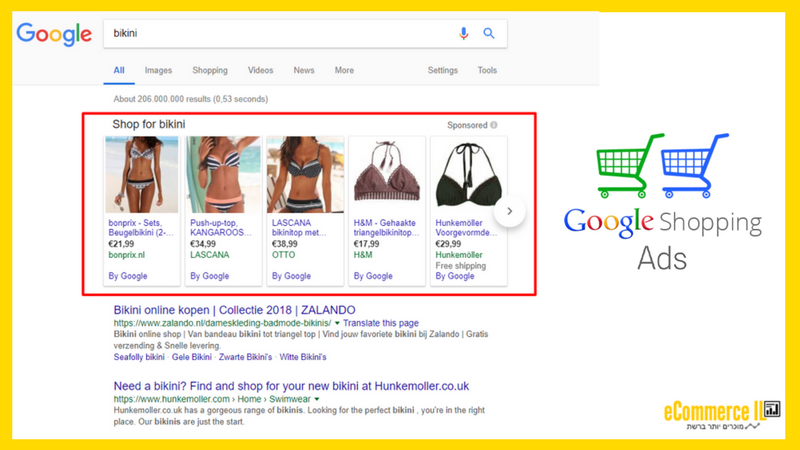Open LASCANA bikinitop met product link
The image size is (800, 450).
[299, 228]
